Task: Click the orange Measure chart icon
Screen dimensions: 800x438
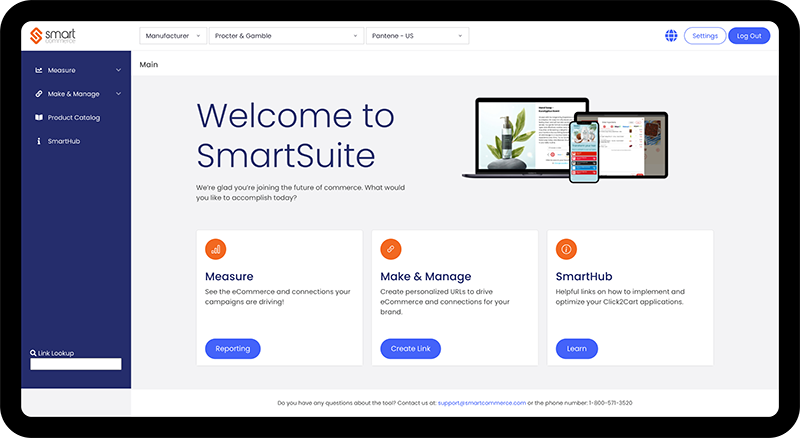Action: click(x=215, y=249)
